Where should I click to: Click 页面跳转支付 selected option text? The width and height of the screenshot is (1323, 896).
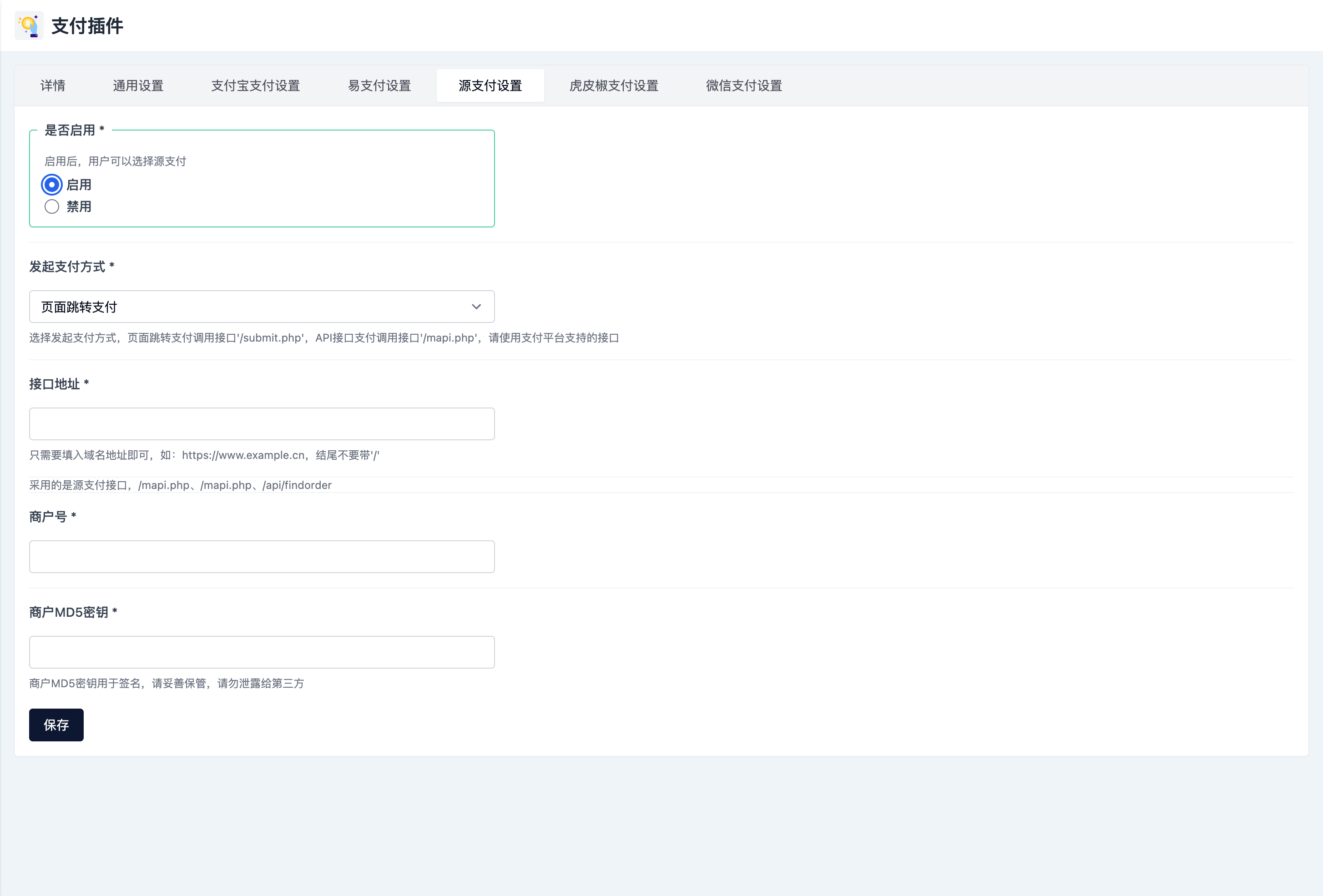[79, 307]
